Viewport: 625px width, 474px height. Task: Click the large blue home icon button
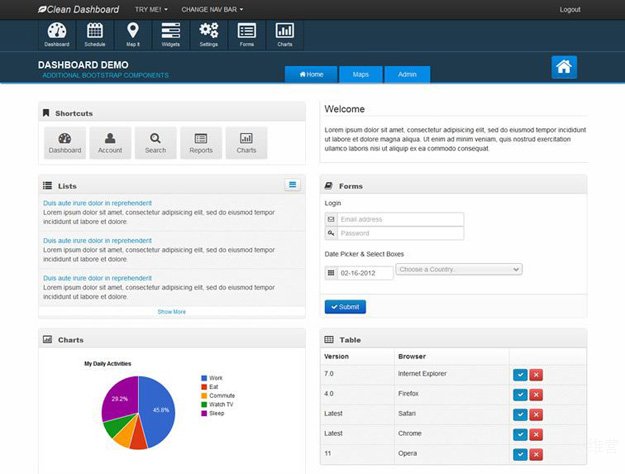coord(564,67)
